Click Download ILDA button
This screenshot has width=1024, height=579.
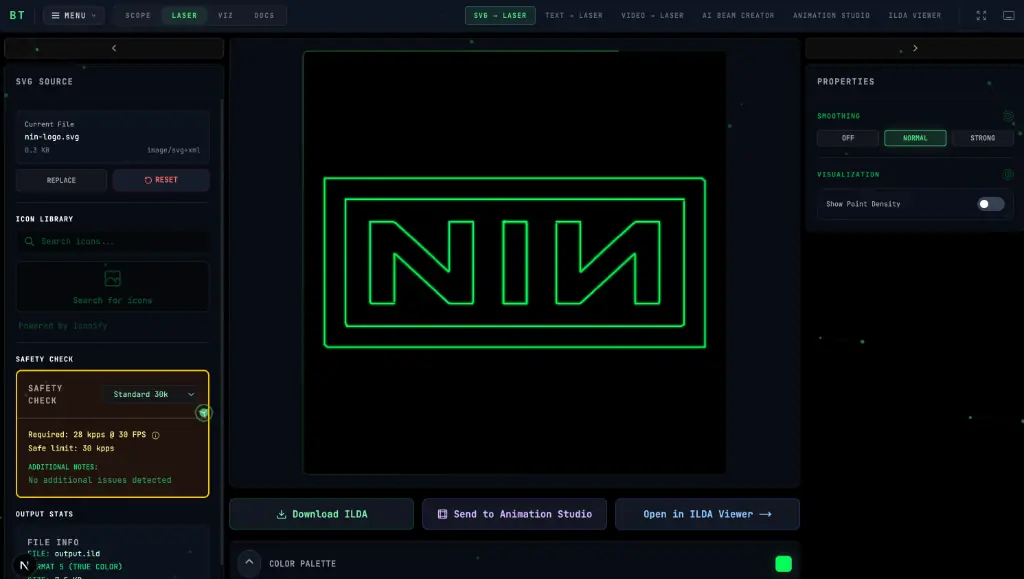pos(321,514)
